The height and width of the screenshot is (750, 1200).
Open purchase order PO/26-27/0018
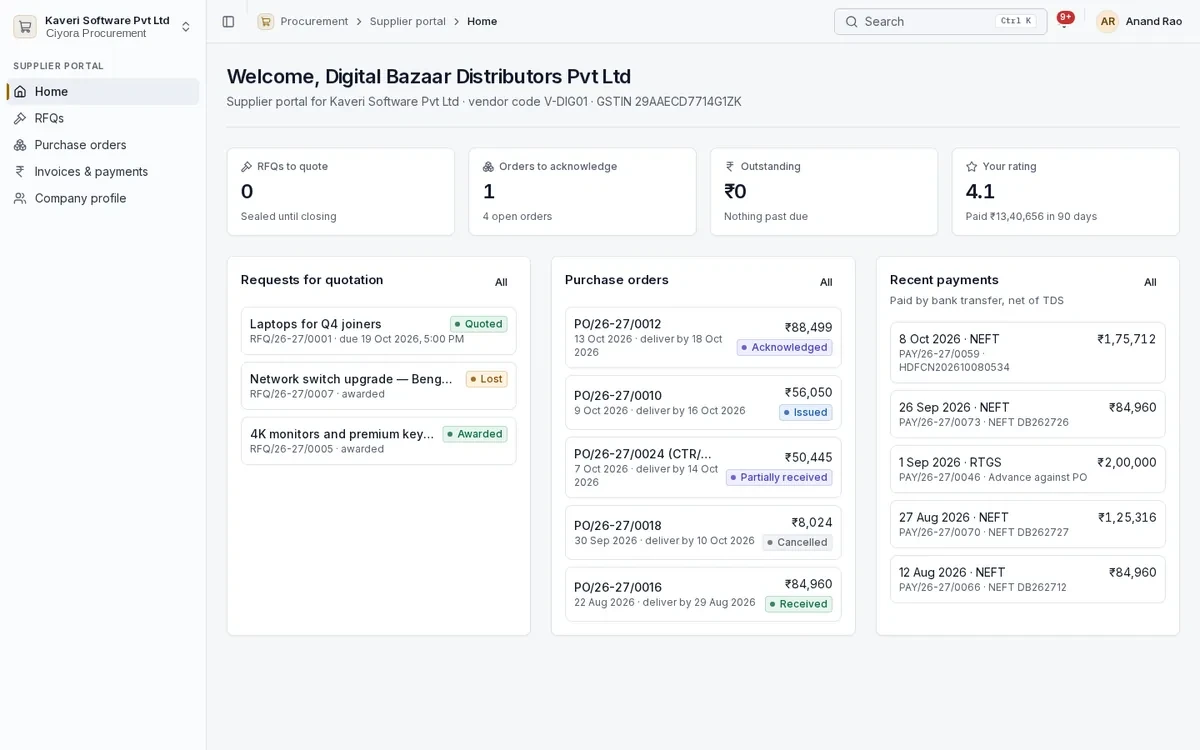tap(703, 532)
